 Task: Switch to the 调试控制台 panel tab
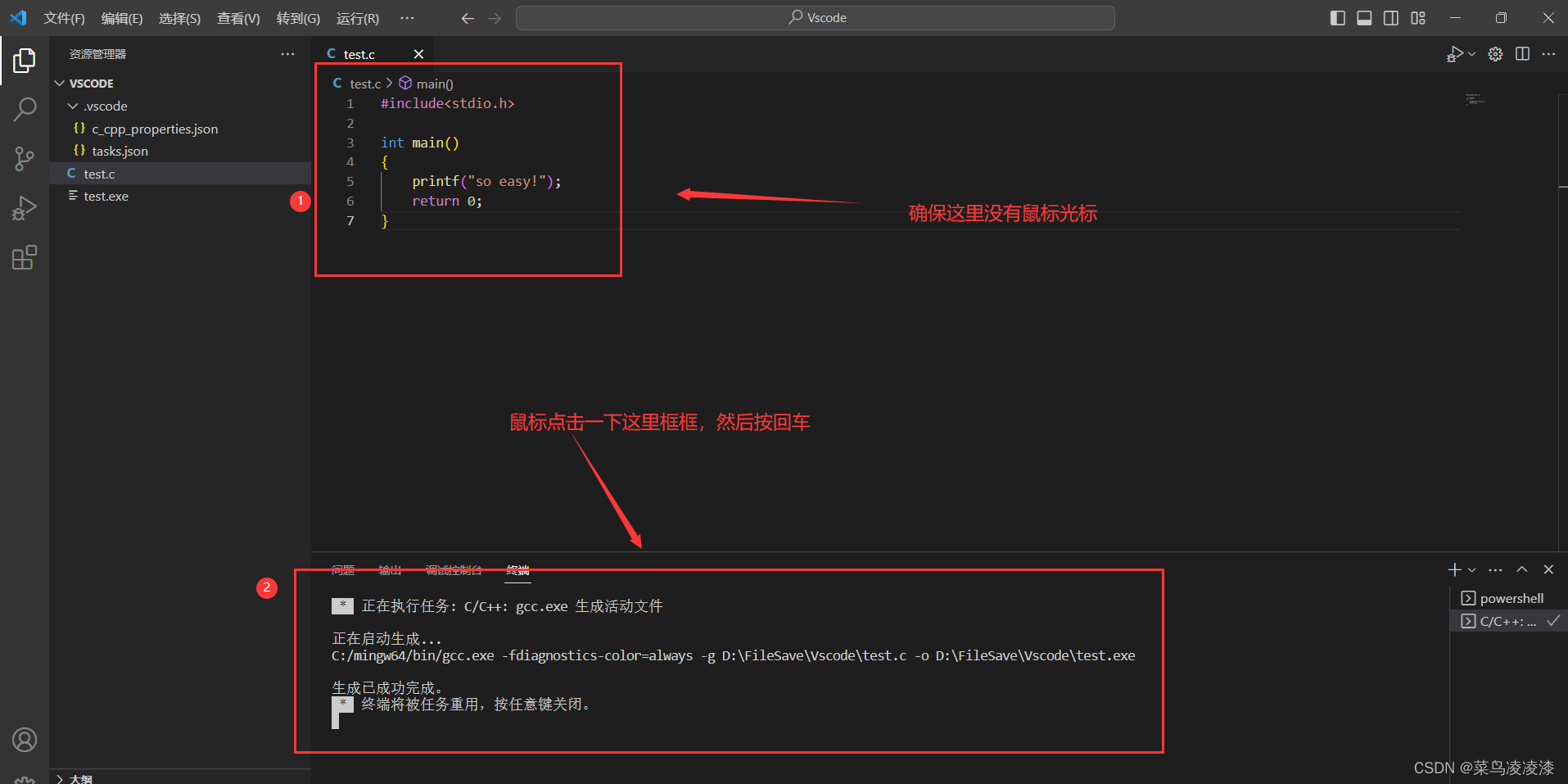(x=454, y=570)
